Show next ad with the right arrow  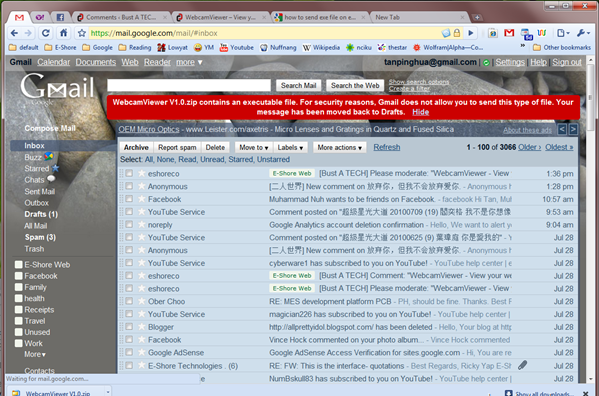[x=573, y=129]
